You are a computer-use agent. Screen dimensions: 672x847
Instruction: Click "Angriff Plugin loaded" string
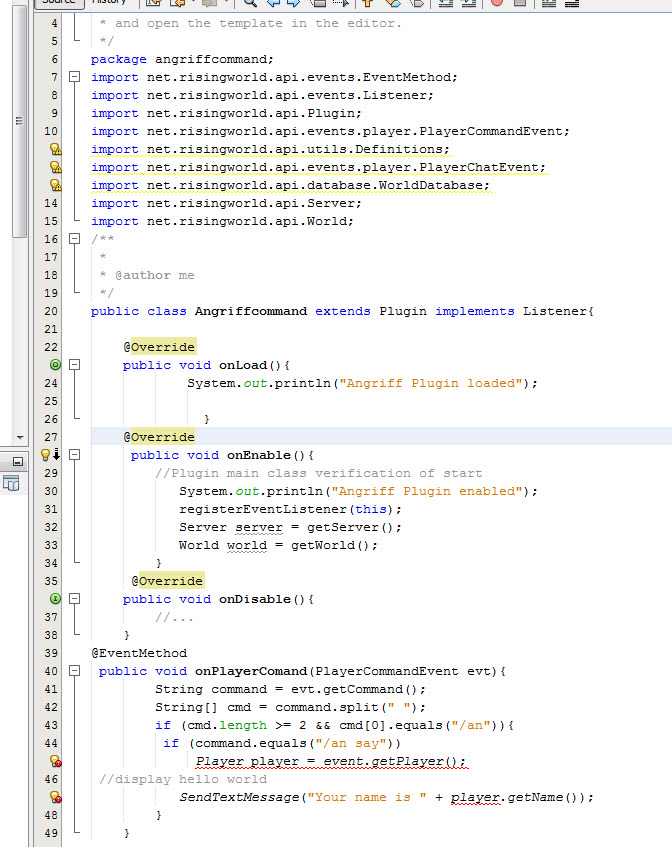point(431,384)
